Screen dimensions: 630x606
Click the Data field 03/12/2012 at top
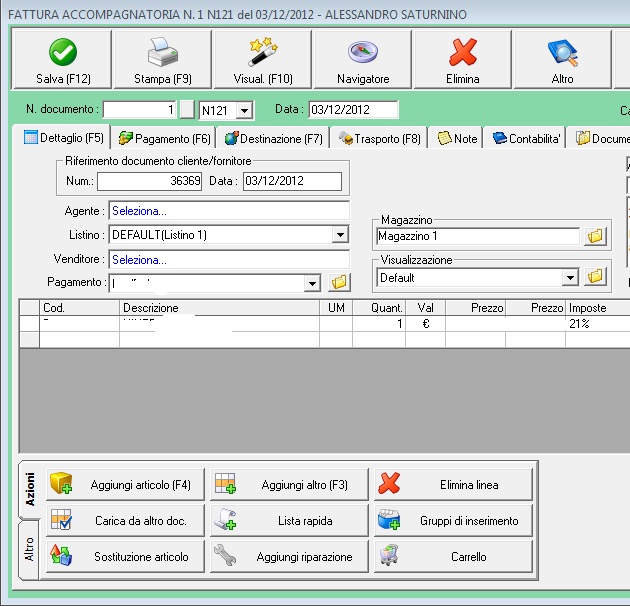(x=353, y=109)
